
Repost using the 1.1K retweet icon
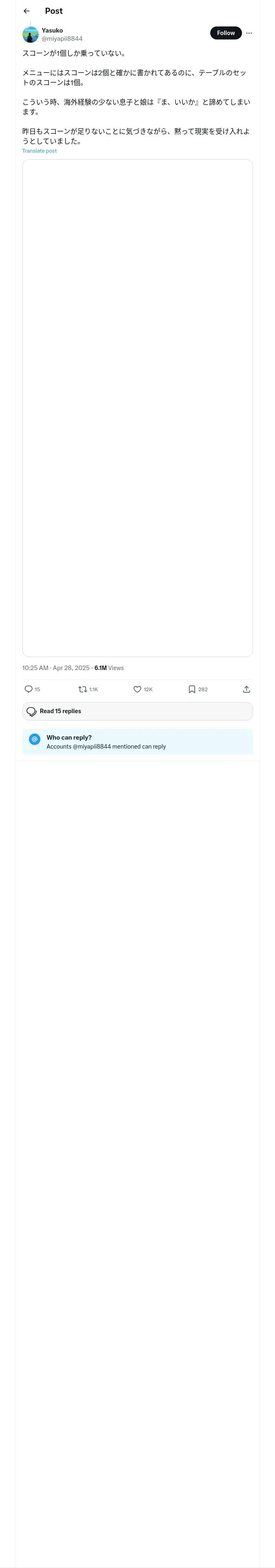(x=83, y=689)
